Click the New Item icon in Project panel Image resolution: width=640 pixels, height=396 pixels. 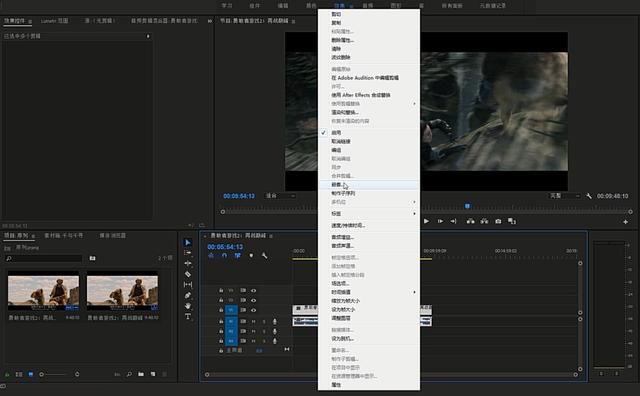(153, 374)
